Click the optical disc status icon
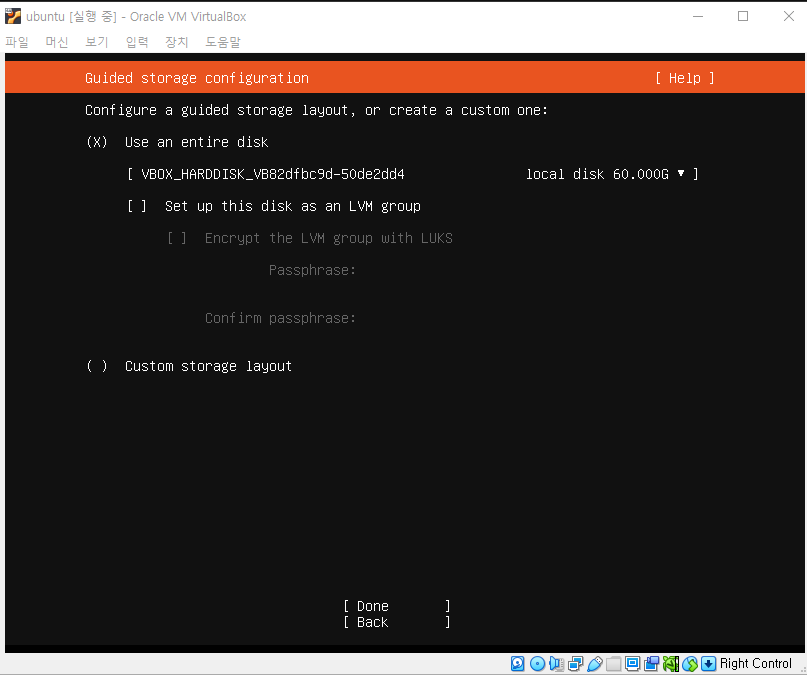This screenshot has height=675, width=807. [x=537, y=664]
